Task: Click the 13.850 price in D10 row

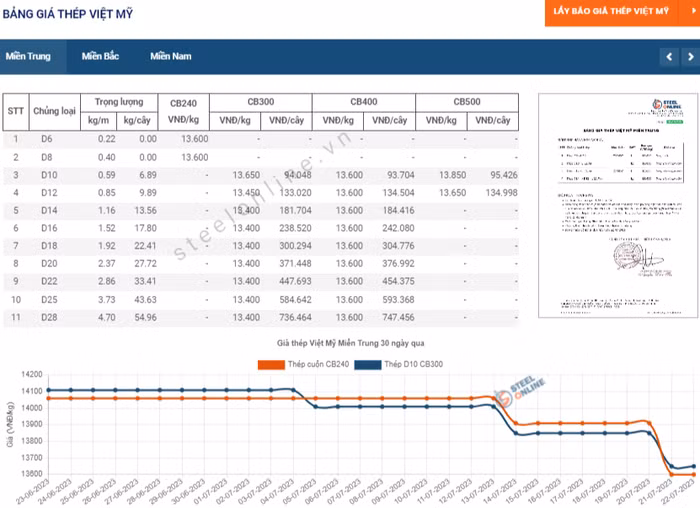Action: [x=452, y=175]
